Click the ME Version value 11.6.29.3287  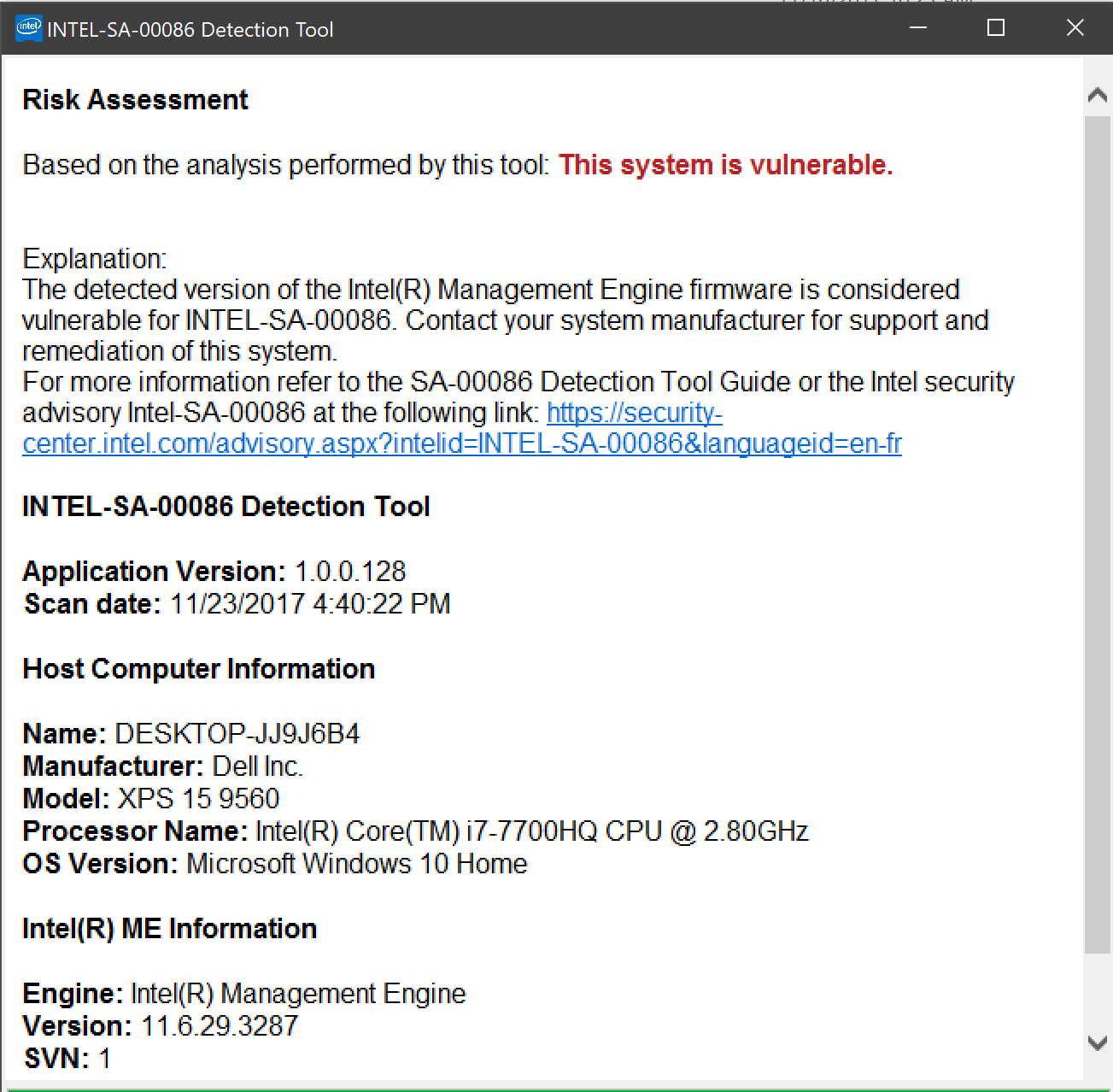[x=220, y=1026]
